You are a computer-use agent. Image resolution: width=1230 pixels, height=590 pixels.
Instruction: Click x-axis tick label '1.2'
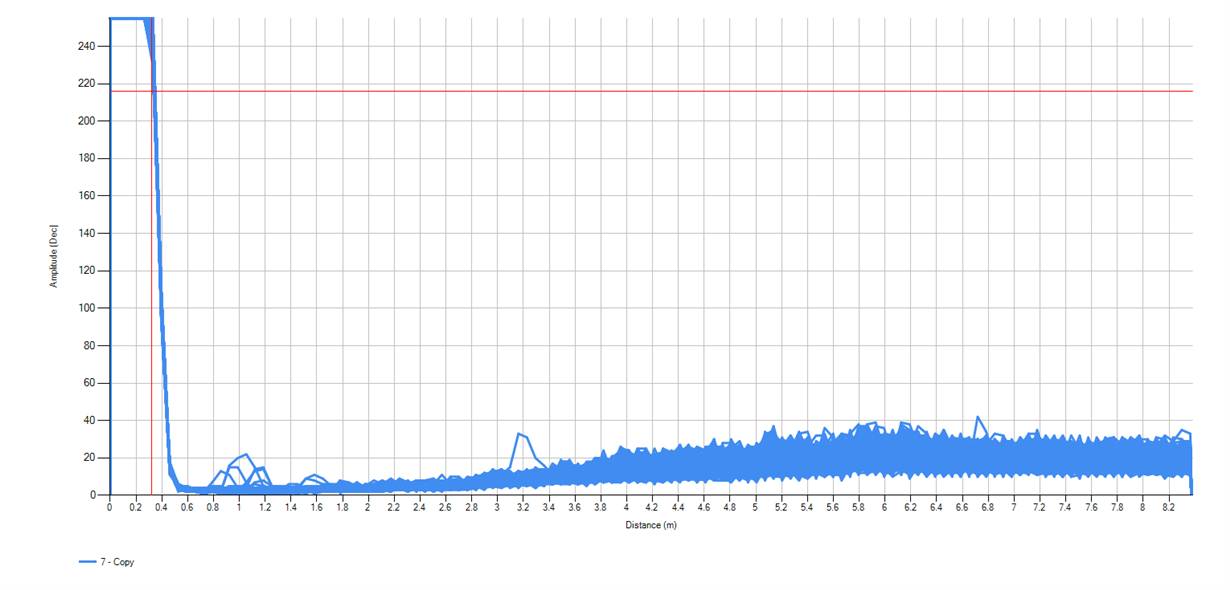point(264,508)
